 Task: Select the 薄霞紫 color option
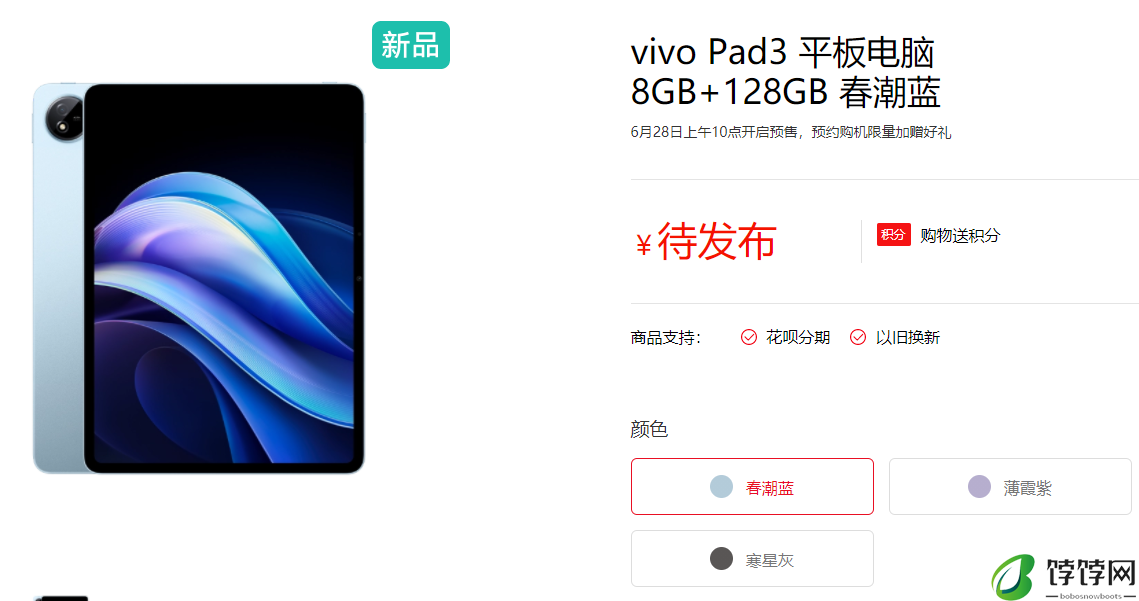pos(1010,486)
